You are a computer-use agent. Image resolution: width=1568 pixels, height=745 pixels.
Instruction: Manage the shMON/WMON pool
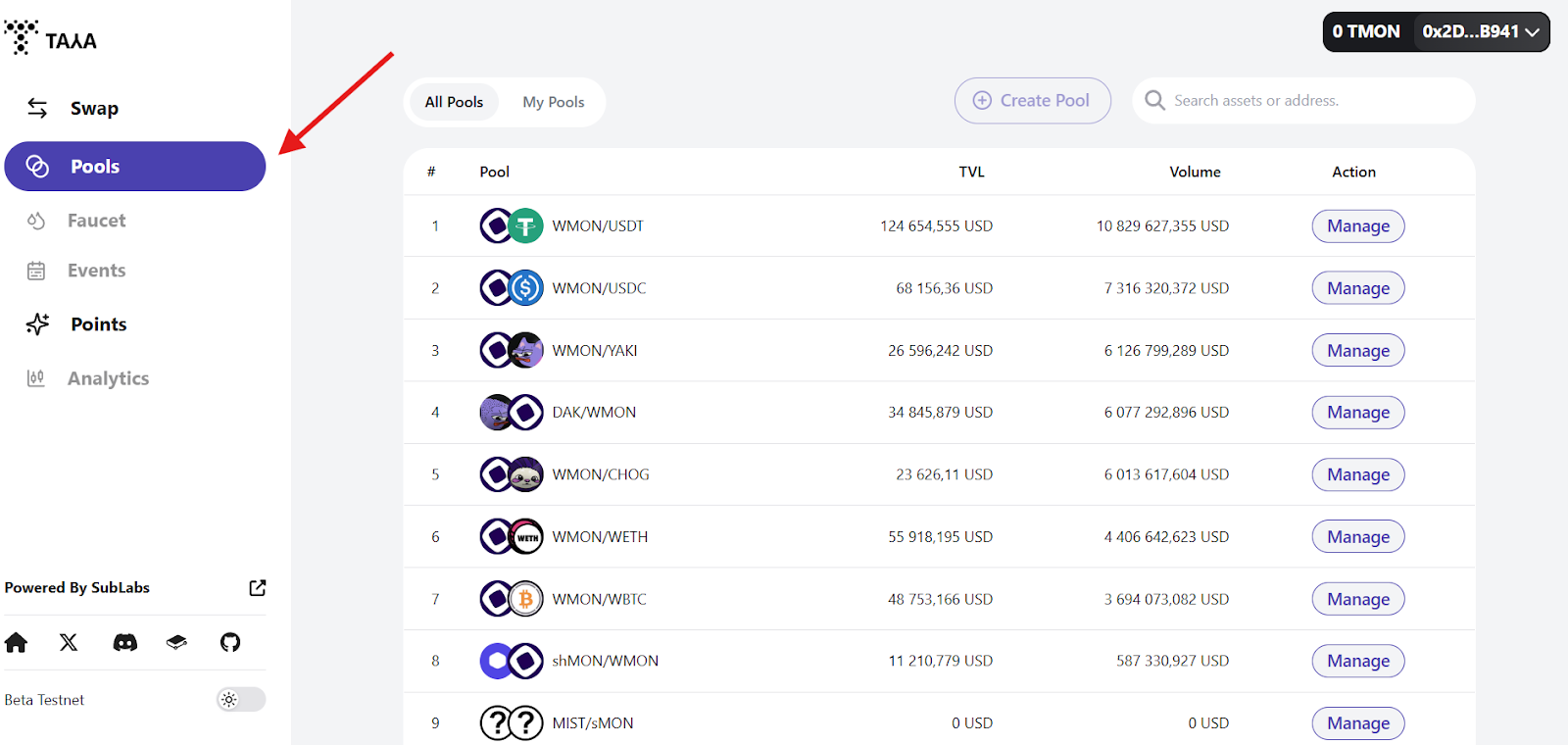(x=1358, y=661)
